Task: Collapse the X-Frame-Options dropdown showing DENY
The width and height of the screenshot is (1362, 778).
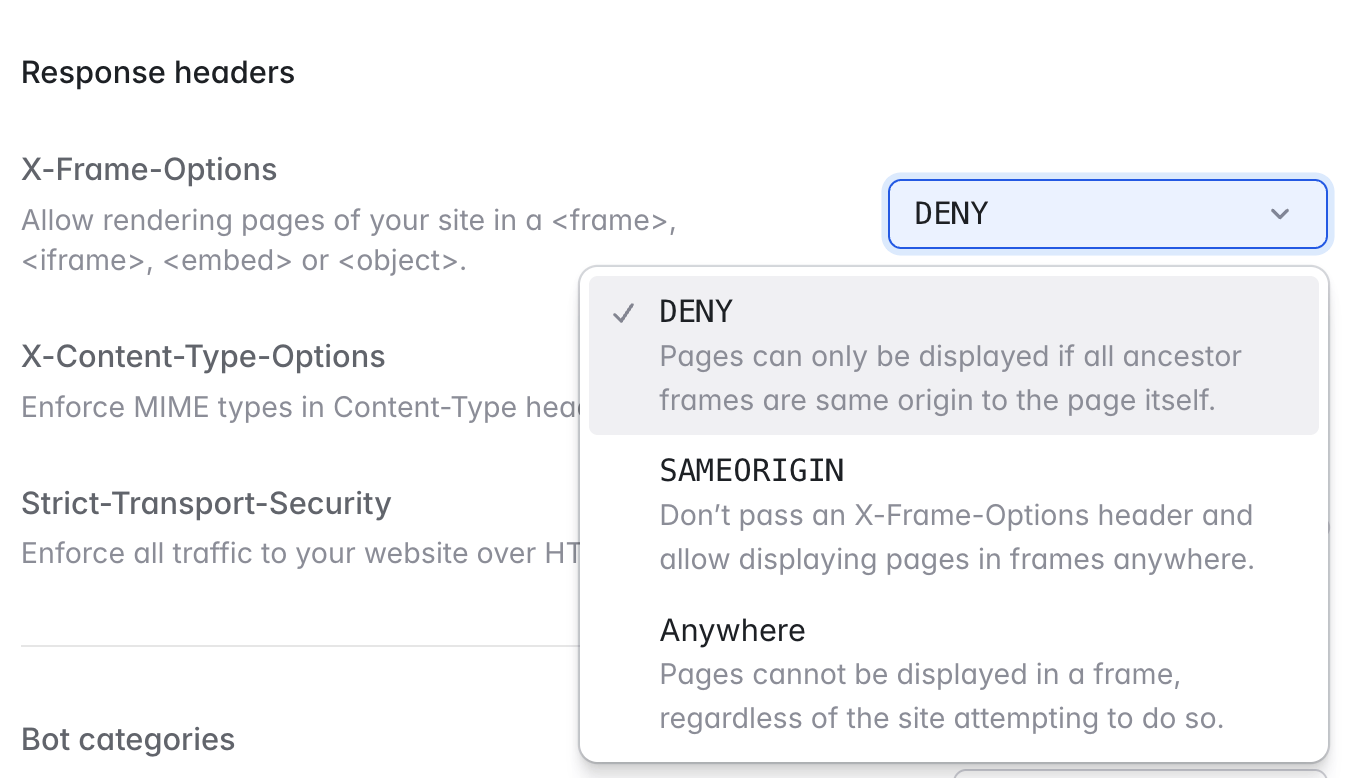Action: [1108, 214]
